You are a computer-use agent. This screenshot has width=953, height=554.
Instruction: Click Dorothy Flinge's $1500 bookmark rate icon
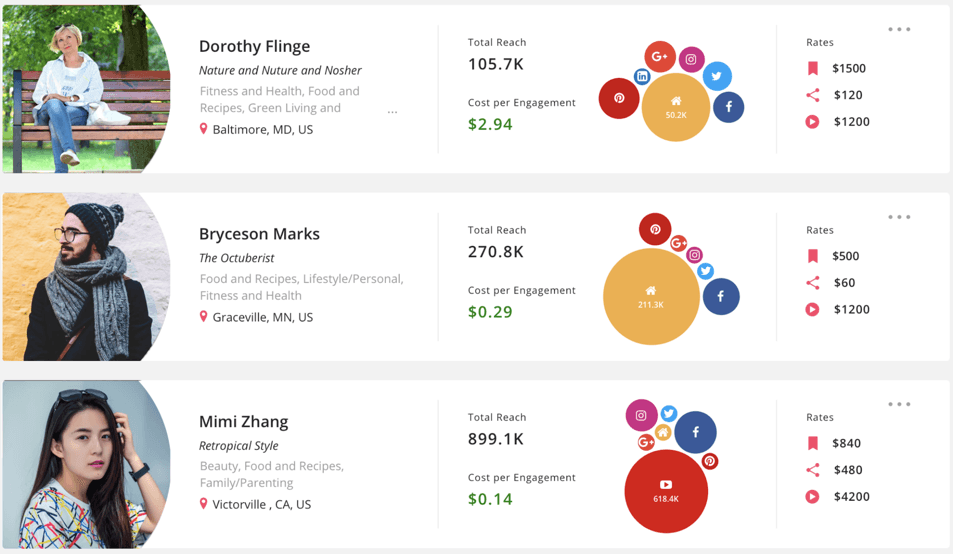coord(813,68)
